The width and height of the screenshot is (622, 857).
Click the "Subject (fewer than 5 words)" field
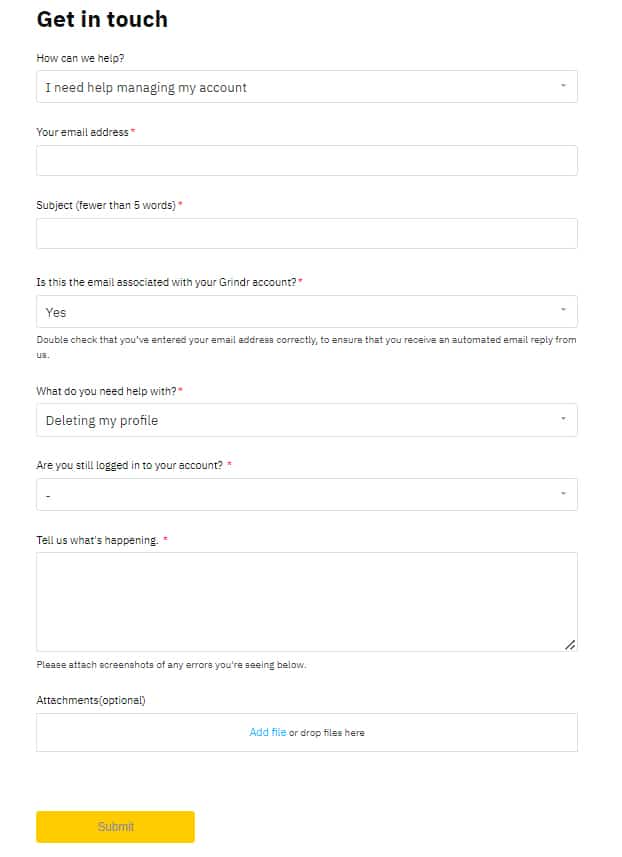(x=306, y=232)
